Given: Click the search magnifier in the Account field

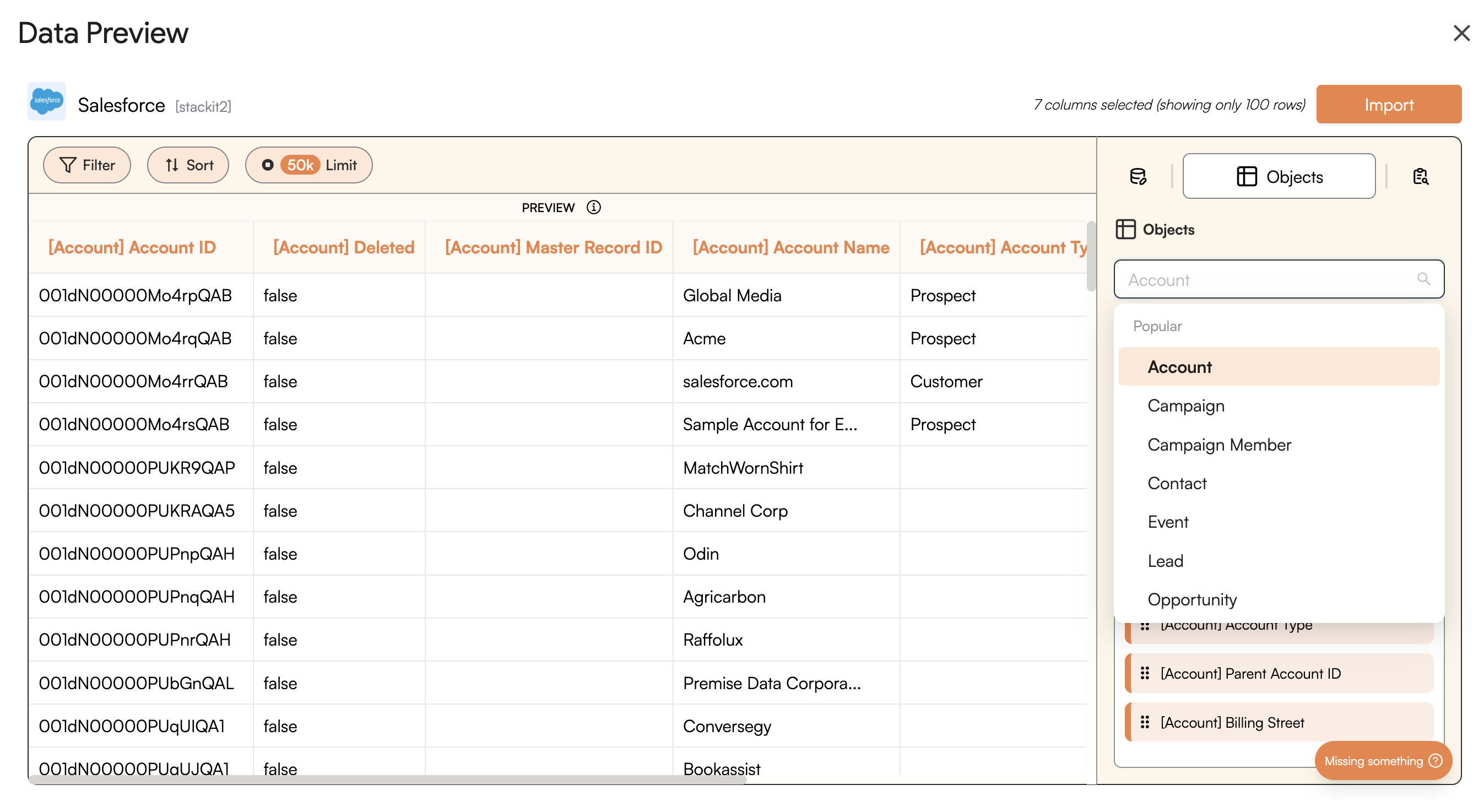Looking at the screenshot, I should [x=1423, y=279].
